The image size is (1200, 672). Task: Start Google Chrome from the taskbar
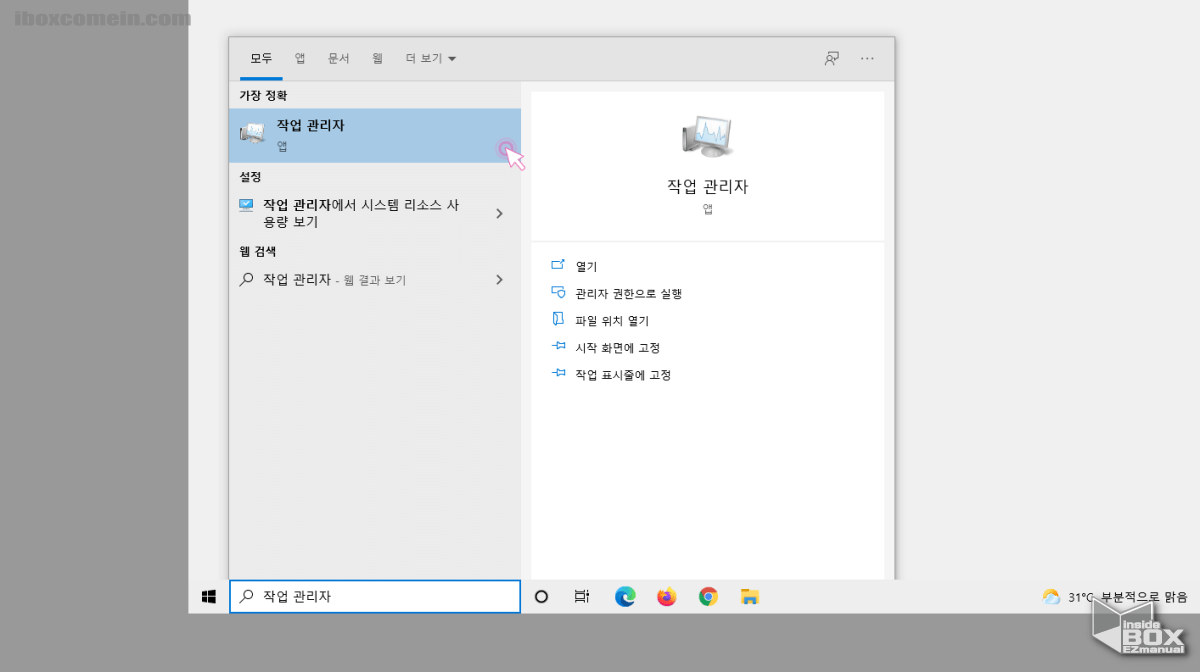click(708, 596)
